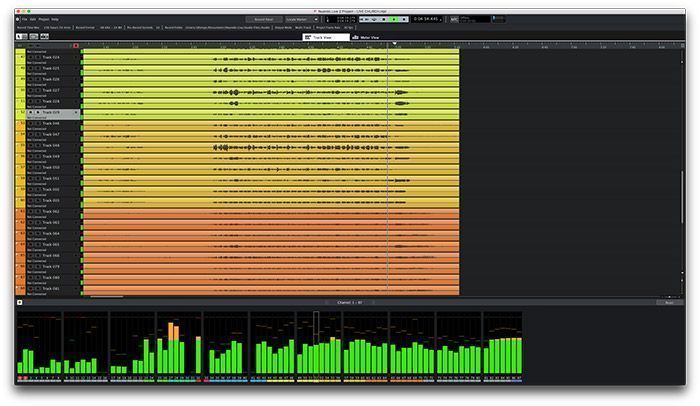Click the amber color strip of Track 049
700x406 pixels.
(x=21, y=158)
